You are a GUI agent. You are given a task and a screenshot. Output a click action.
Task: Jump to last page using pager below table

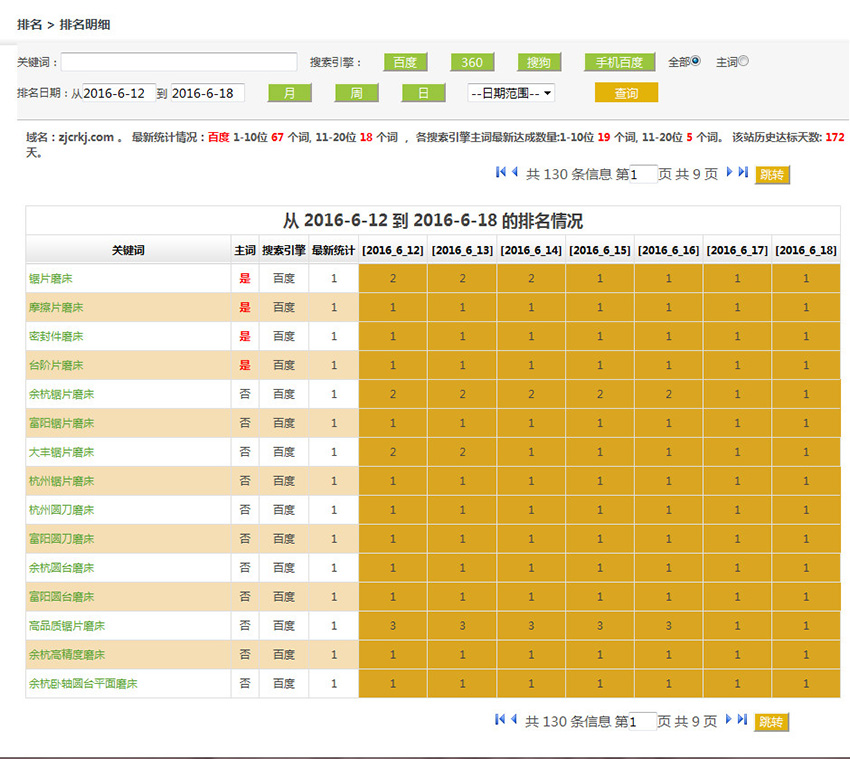(x=743, y=720)
